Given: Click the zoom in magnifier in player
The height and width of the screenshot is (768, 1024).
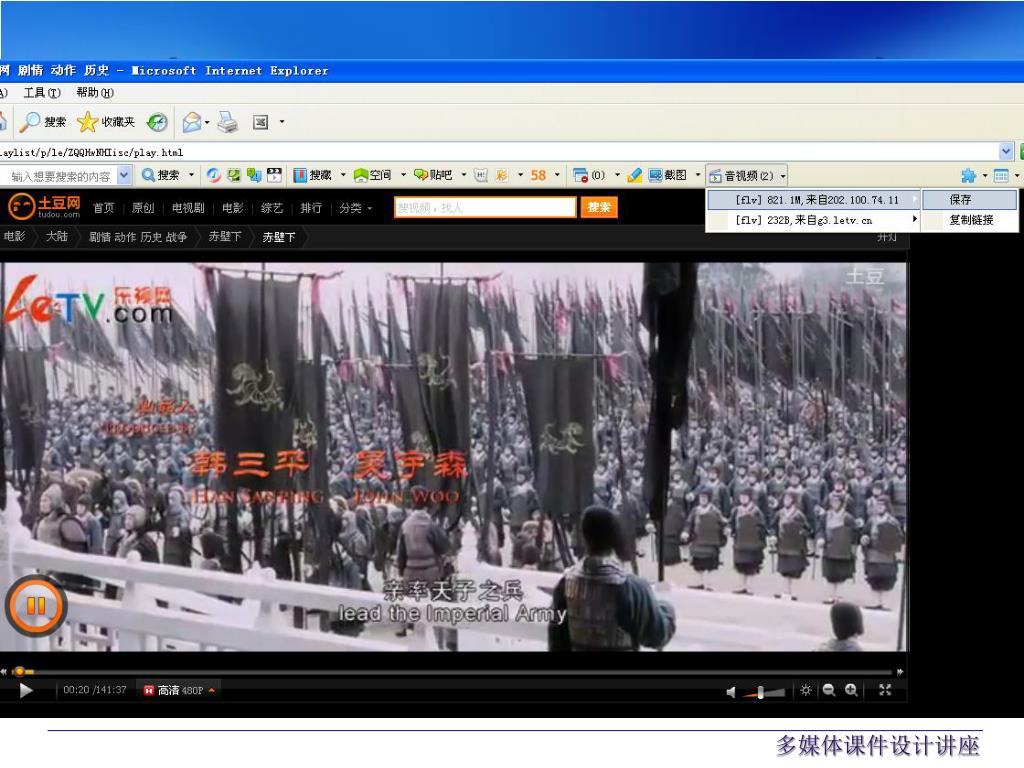Looking at the screenshot, I should (851, 690).
